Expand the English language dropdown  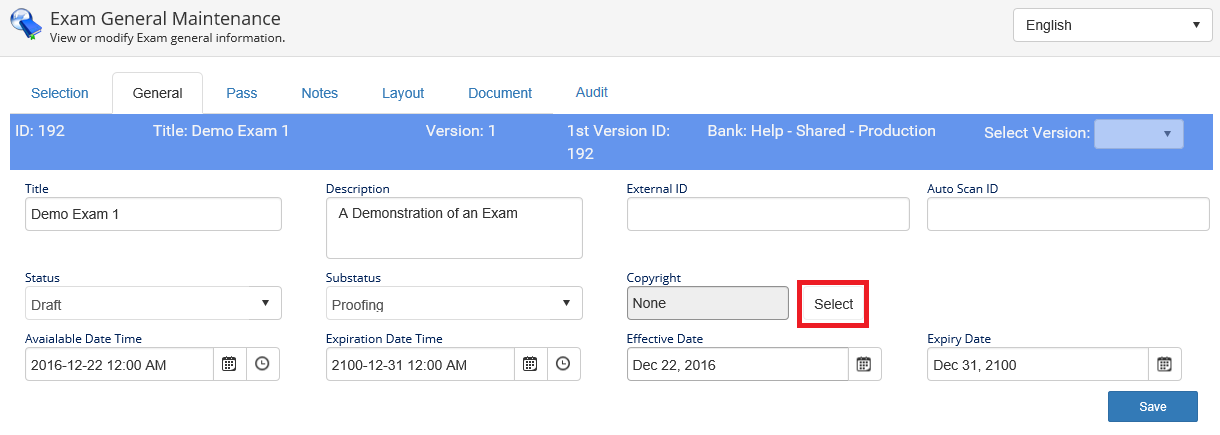point(1113,25)
